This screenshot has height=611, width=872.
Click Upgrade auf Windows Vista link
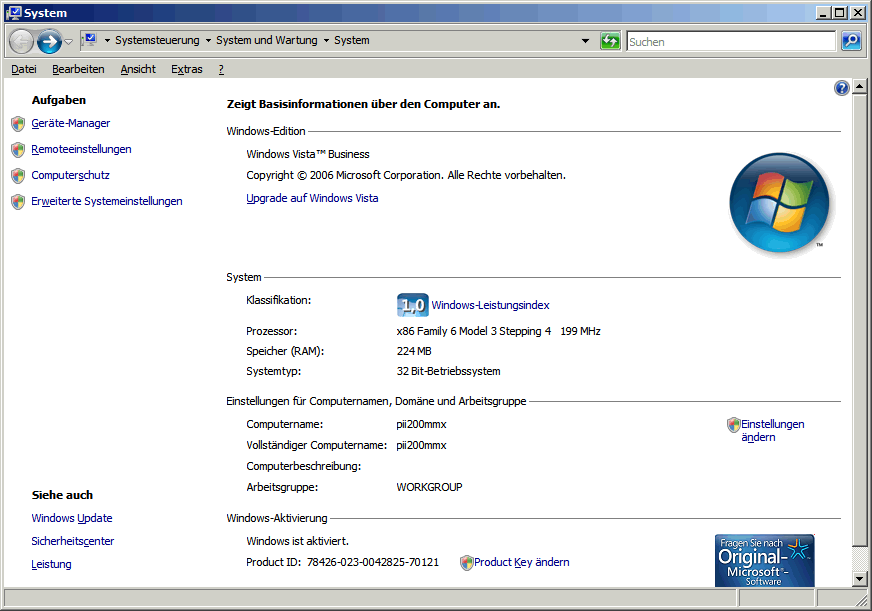point(312,198)
